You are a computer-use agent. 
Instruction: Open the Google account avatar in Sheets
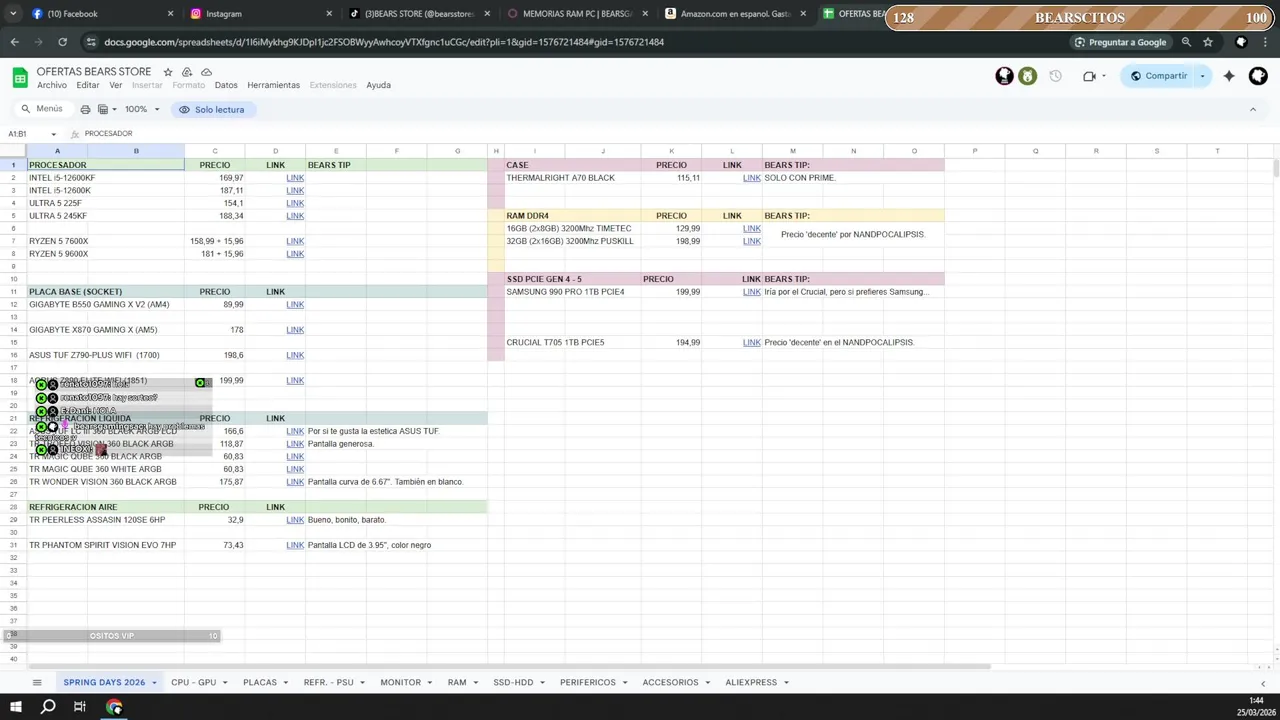1258,76
